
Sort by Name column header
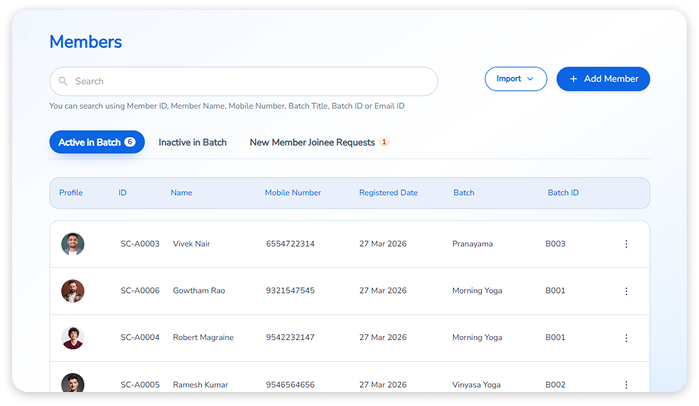pos(181,193)
